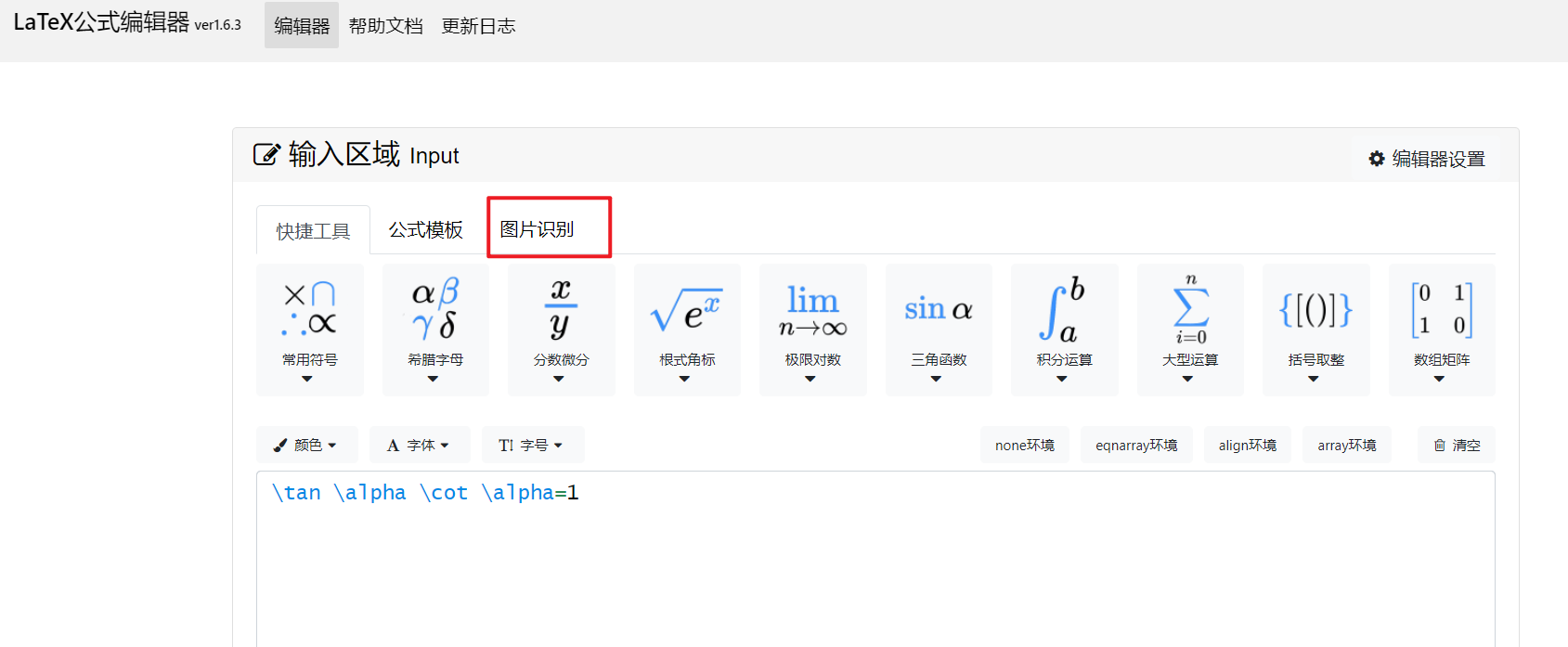This screenshot has height=647, width=1568.
Task: Open the 分数微分 fraction tool
Action: click(561, 330)
